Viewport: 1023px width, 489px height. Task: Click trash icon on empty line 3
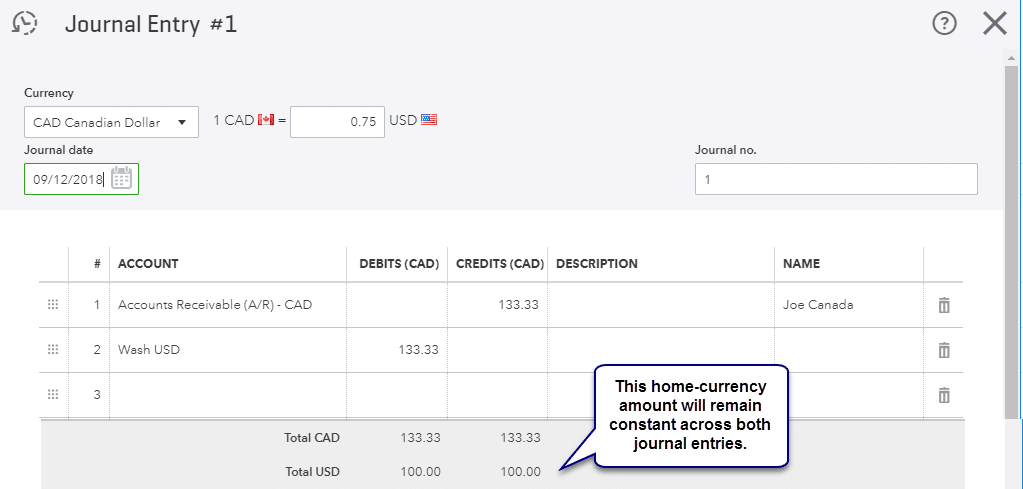click(943, 395)
